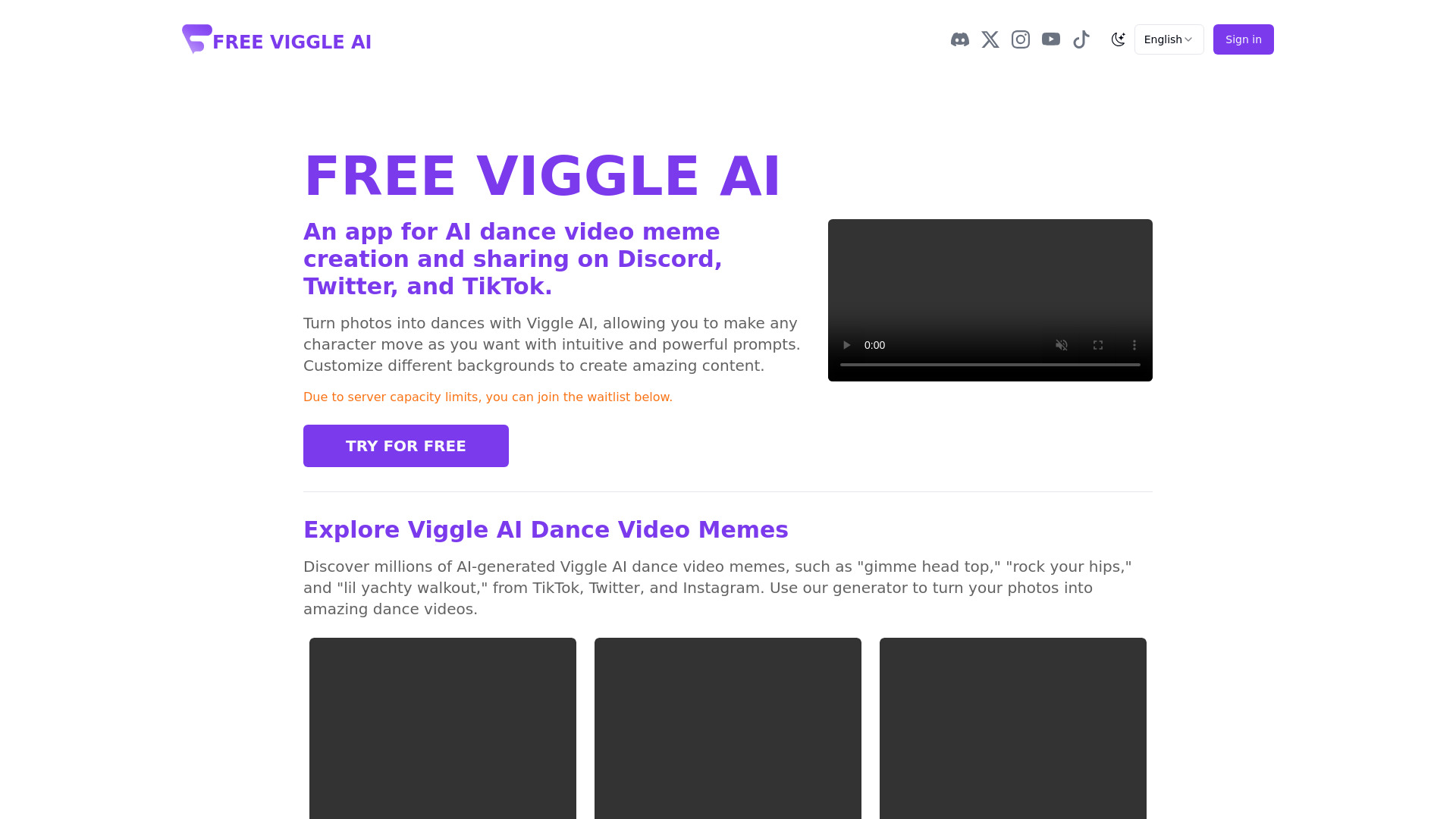Visit the TikTok profile icon
This screenshot has height=819, width=1456.
[x=1082, y=39]
